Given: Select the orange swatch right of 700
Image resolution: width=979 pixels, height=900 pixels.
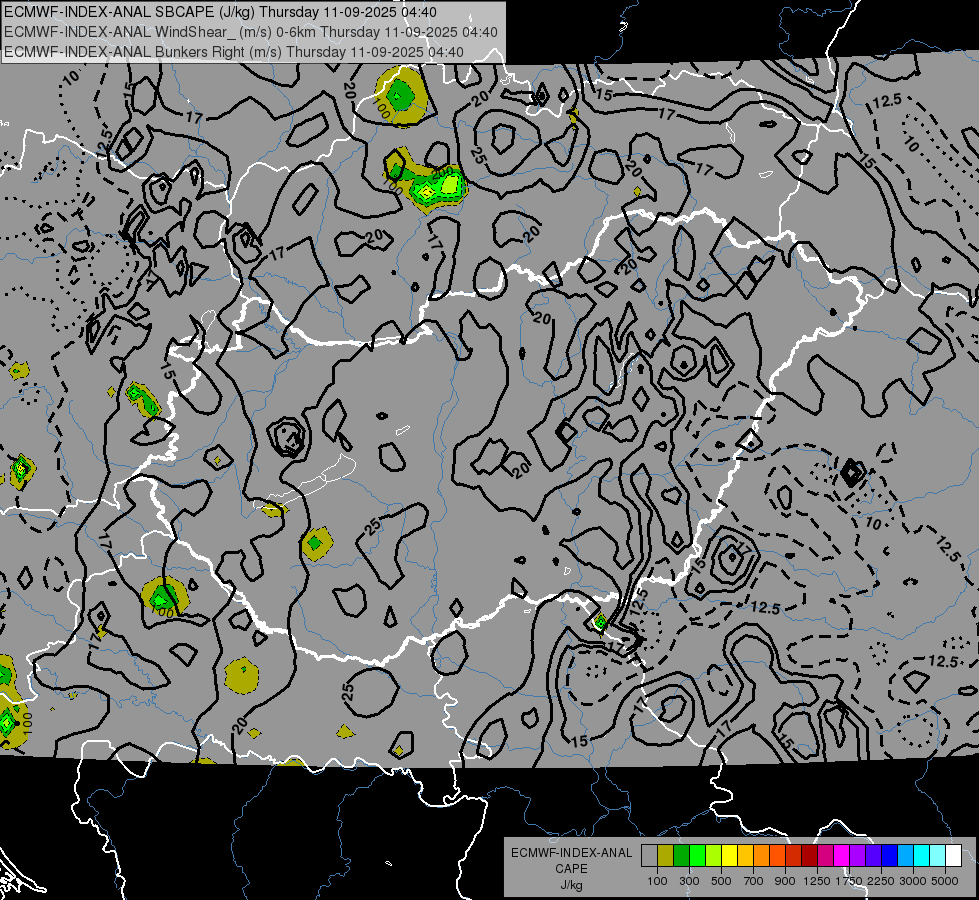Looking at the screenshot, I should 762,856.
